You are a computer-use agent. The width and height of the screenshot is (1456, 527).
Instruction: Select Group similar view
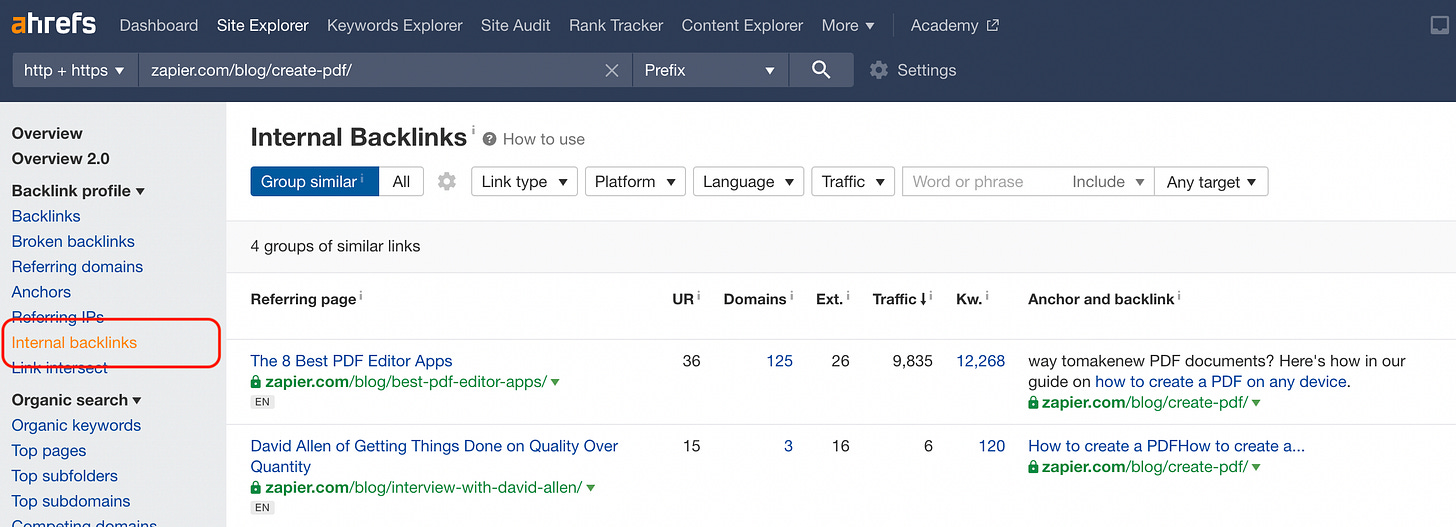point(314,181)
